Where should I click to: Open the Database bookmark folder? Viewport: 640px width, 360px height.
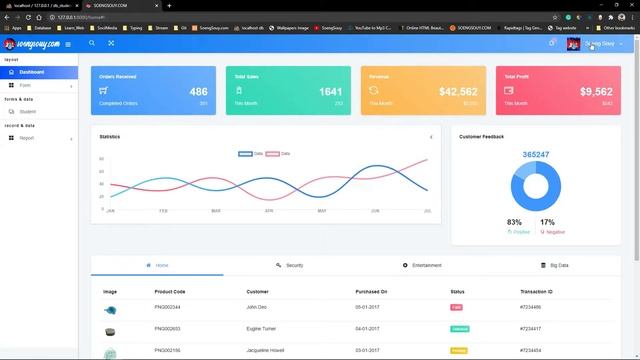(39, 28)
